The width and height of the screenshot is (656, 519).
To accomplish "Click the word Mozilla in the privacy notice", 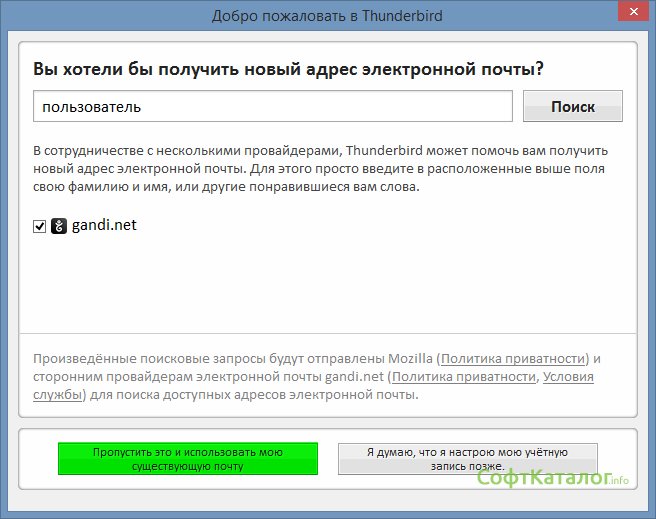I will coord(407,358).
